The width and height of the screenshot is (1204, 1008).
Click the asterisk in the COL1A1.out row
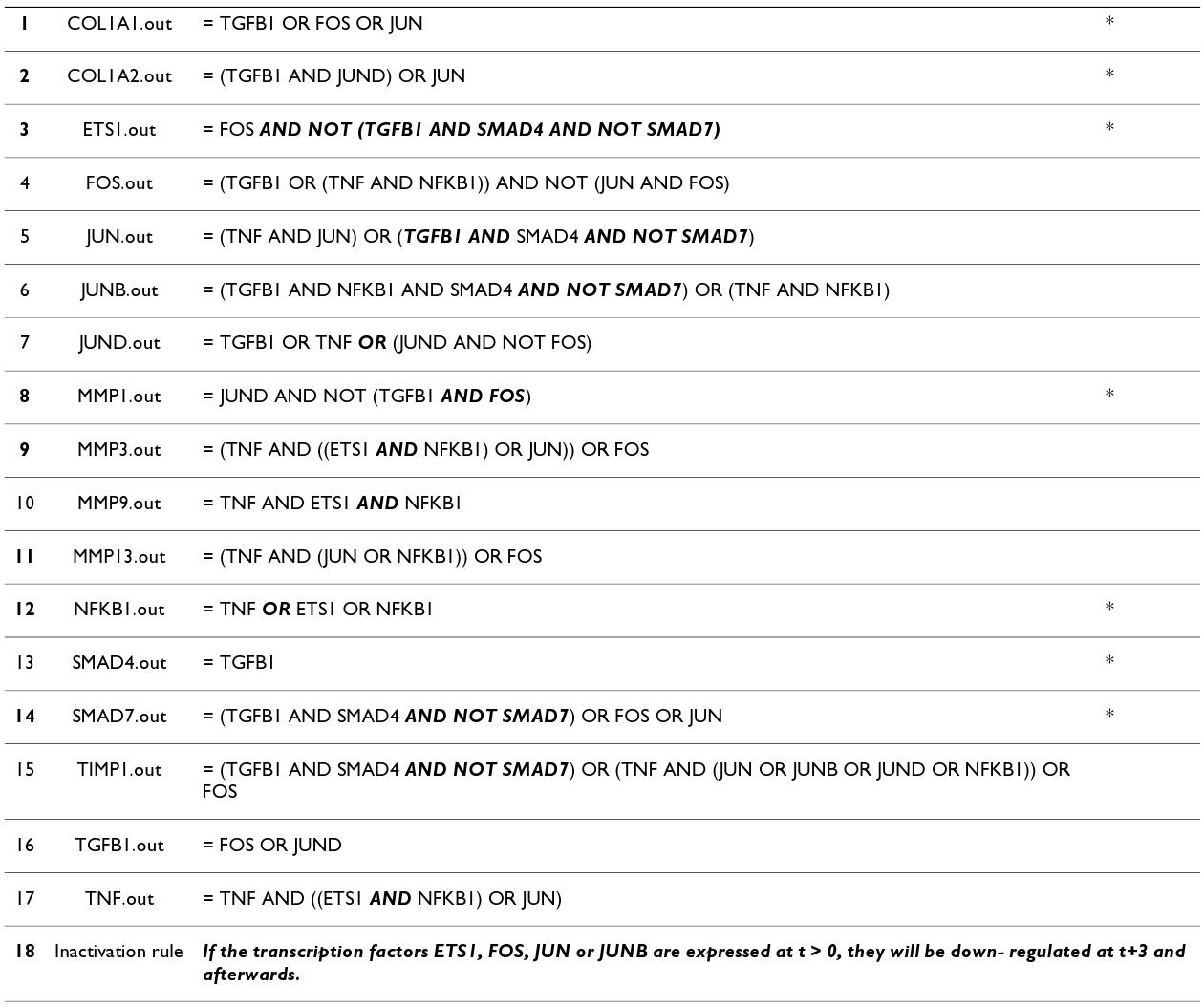tap(1109, 22)
